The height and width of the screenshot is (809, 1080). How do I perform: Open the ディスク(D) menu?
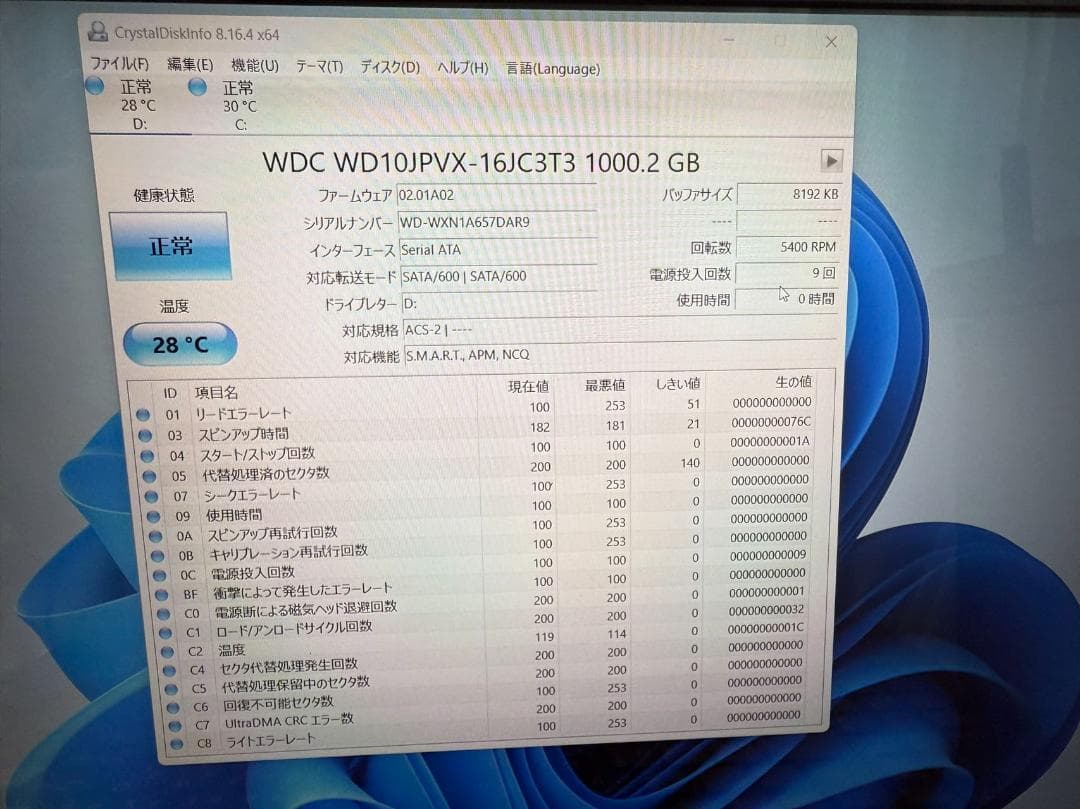click(387, 68)
